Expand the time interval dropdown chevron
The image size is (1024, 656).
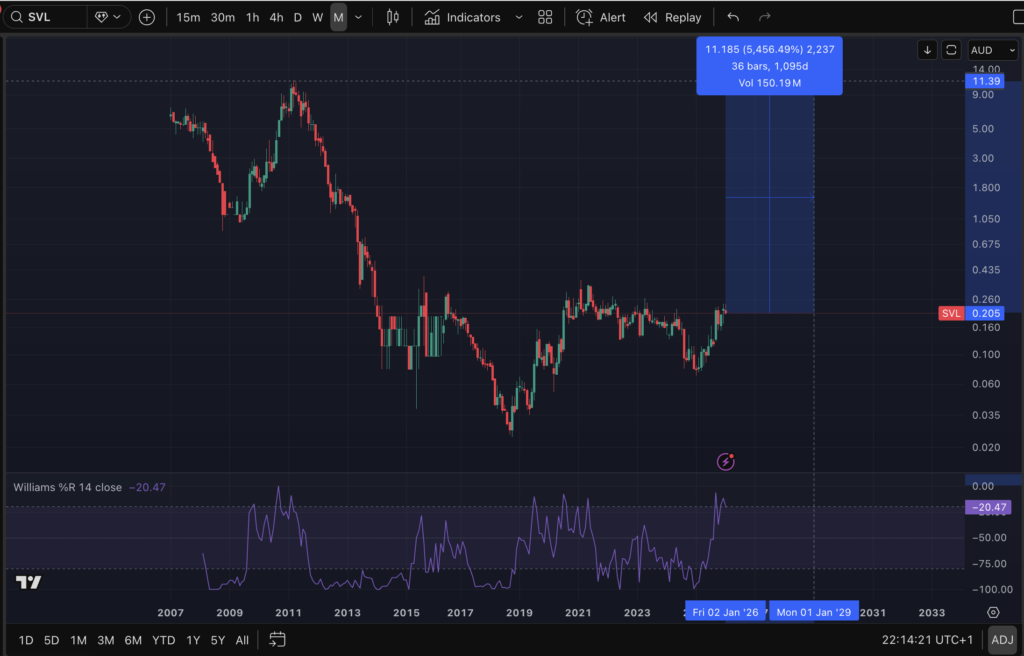pos(359,17)
